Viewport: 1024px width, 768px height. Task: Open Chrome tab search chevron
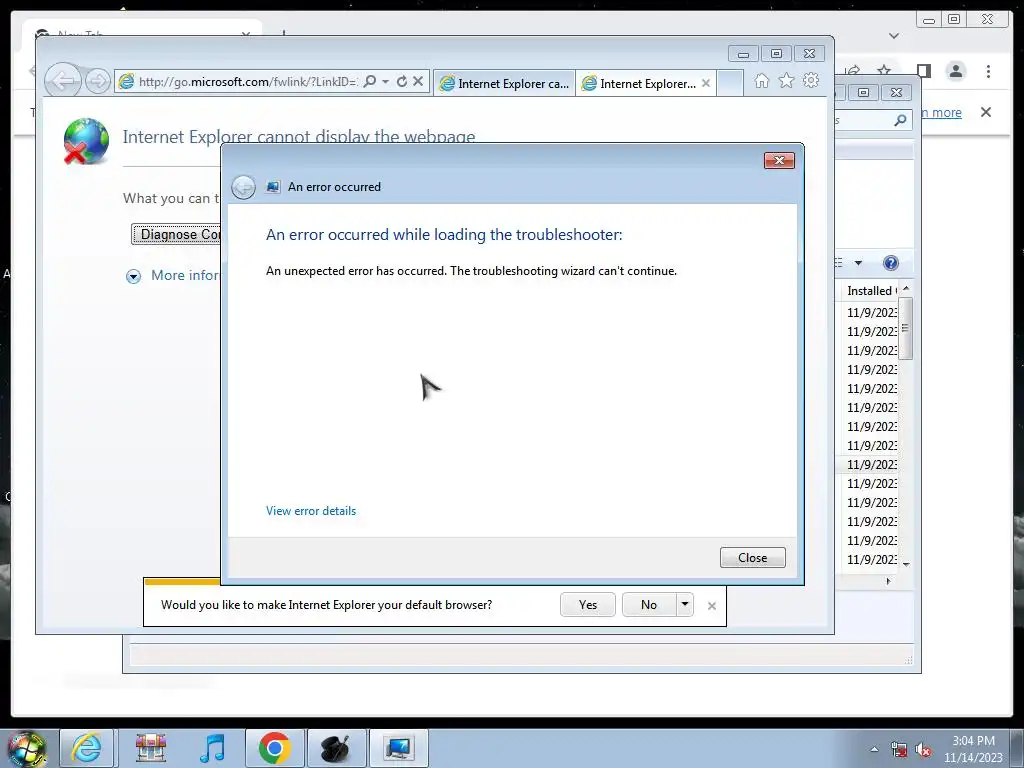point(894,36)
